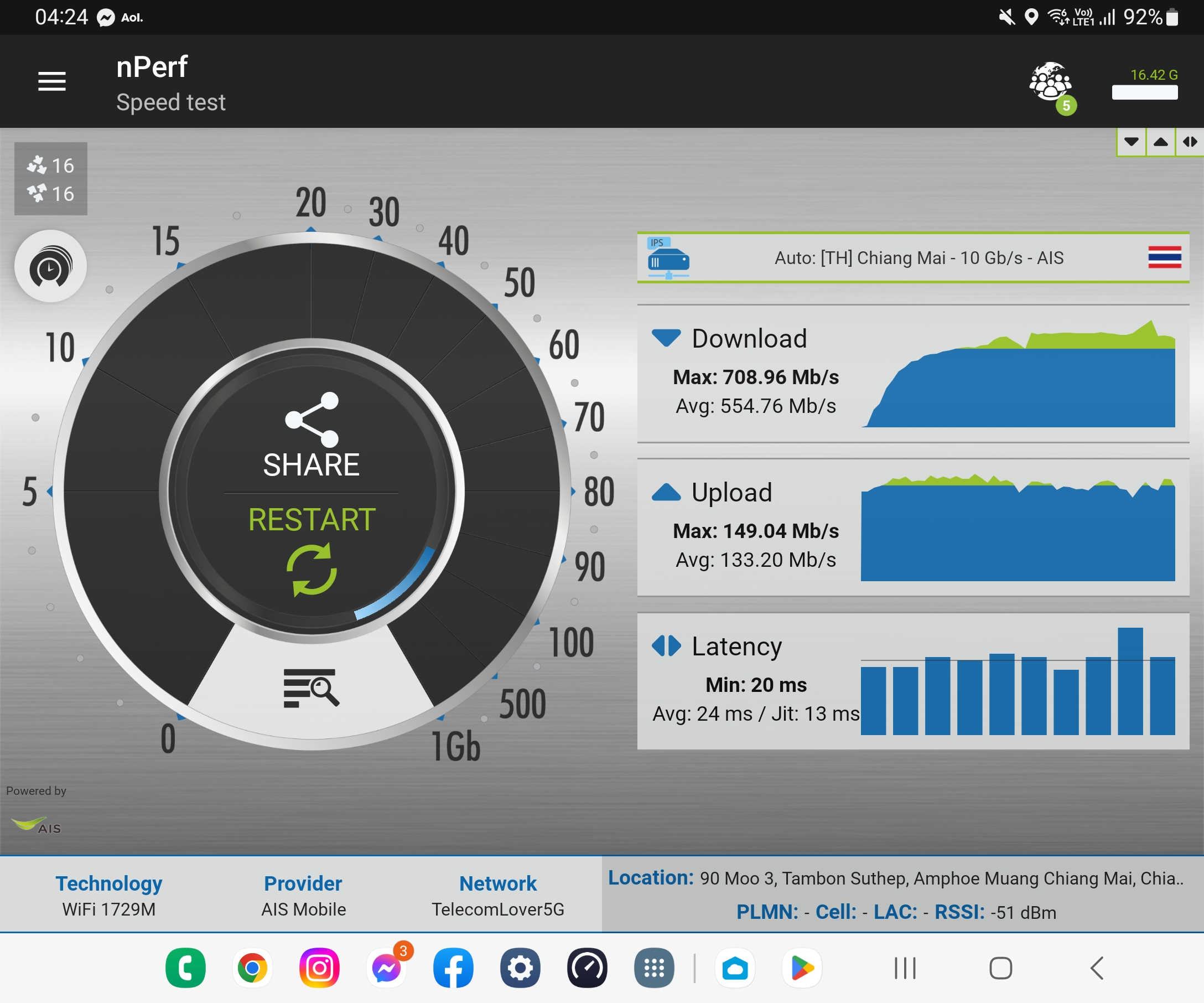
Task: Show the upload results filter arrow
Action: click(1160, 142)
